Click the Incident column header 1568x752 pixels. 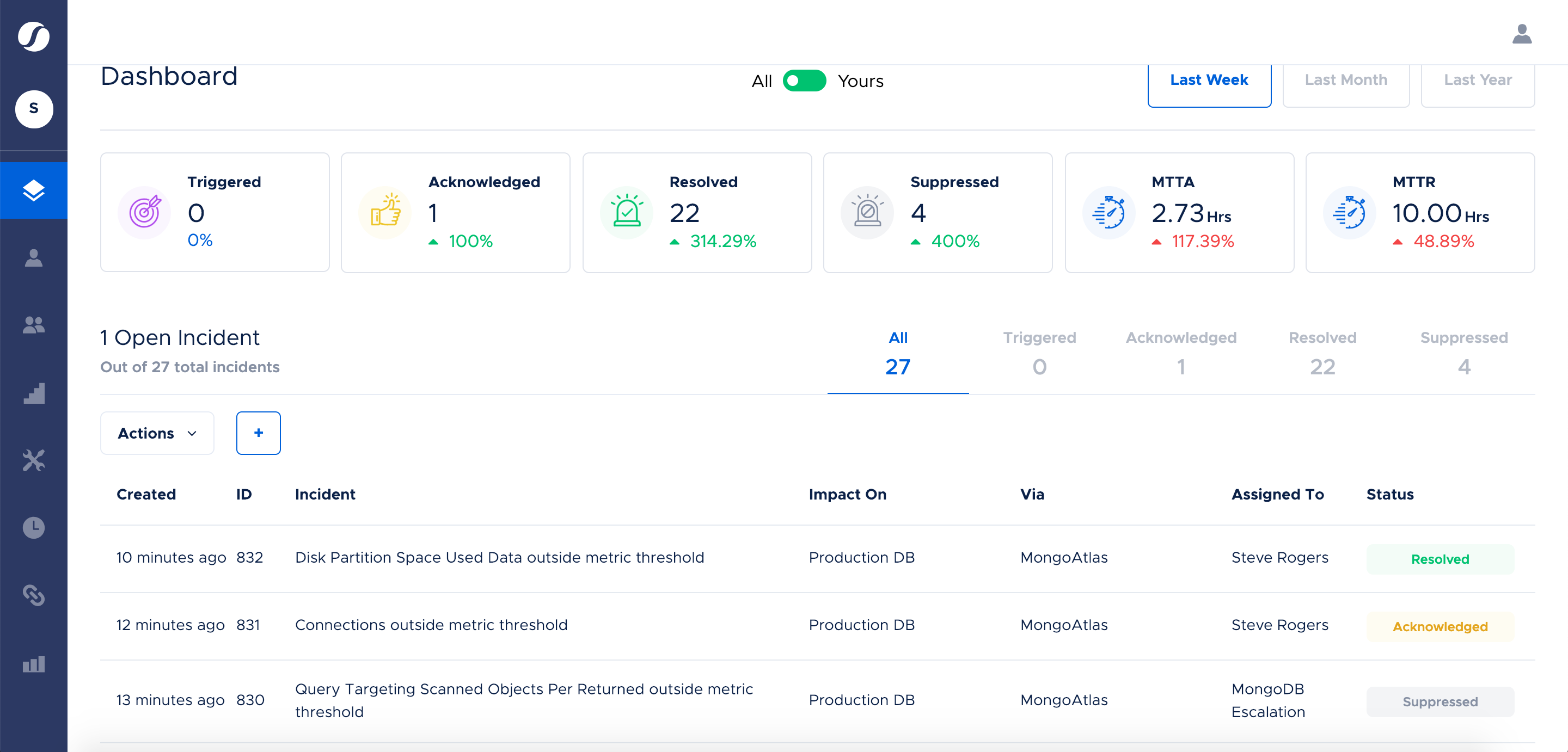click(325, 494)
